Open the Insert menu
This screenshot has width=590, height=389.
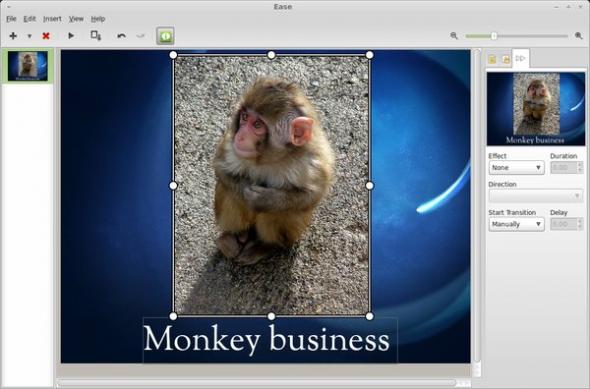click(52, 18)
